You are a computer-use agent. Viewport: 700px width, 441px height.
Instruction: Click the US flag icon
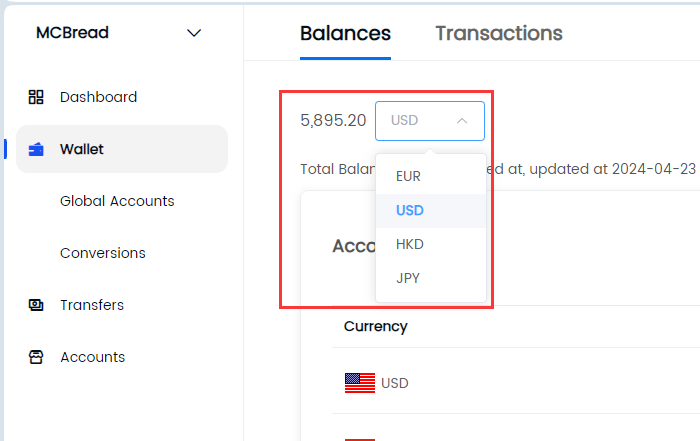click(x=360, y=383)
